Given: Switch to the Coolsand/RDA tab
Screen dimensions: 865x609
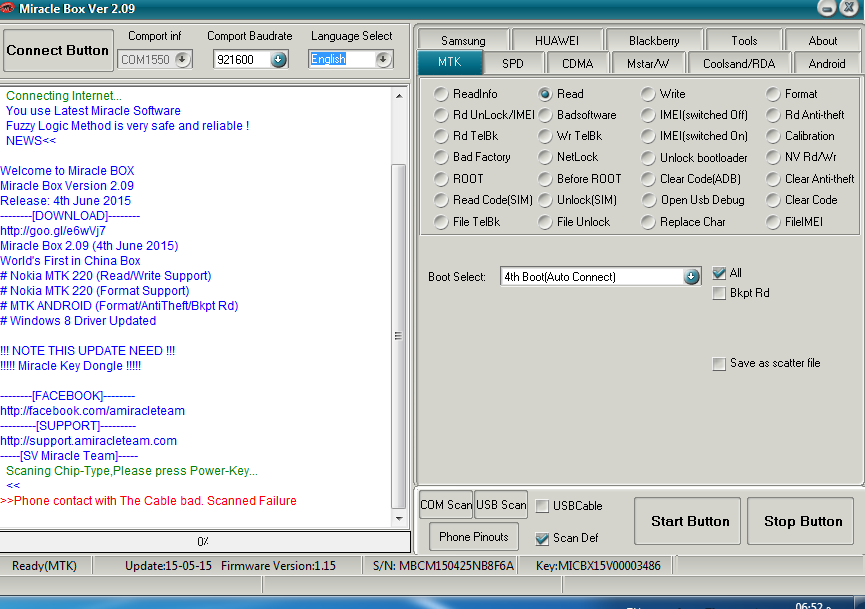Looking at the screenshot, I should tap(739, 63).
